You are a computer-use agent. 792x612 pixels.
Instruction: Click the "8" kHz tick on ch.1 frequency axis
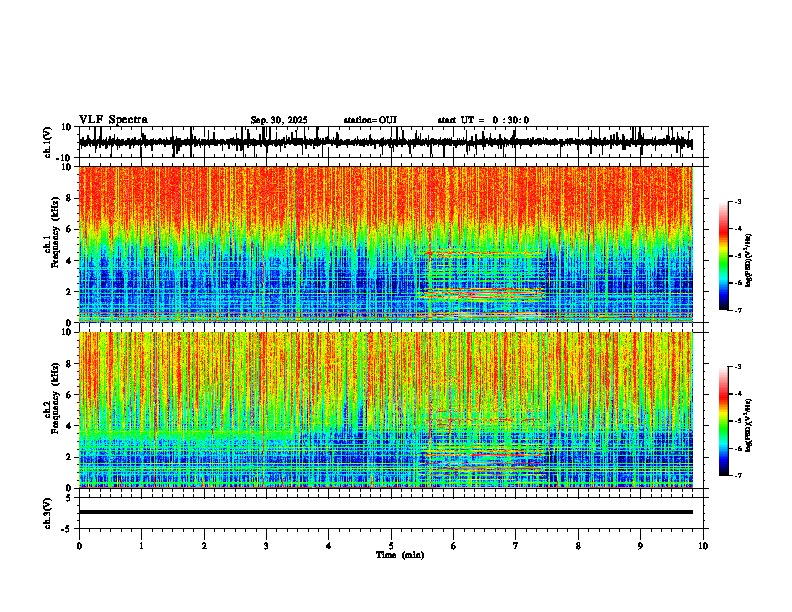coord(69,198)
